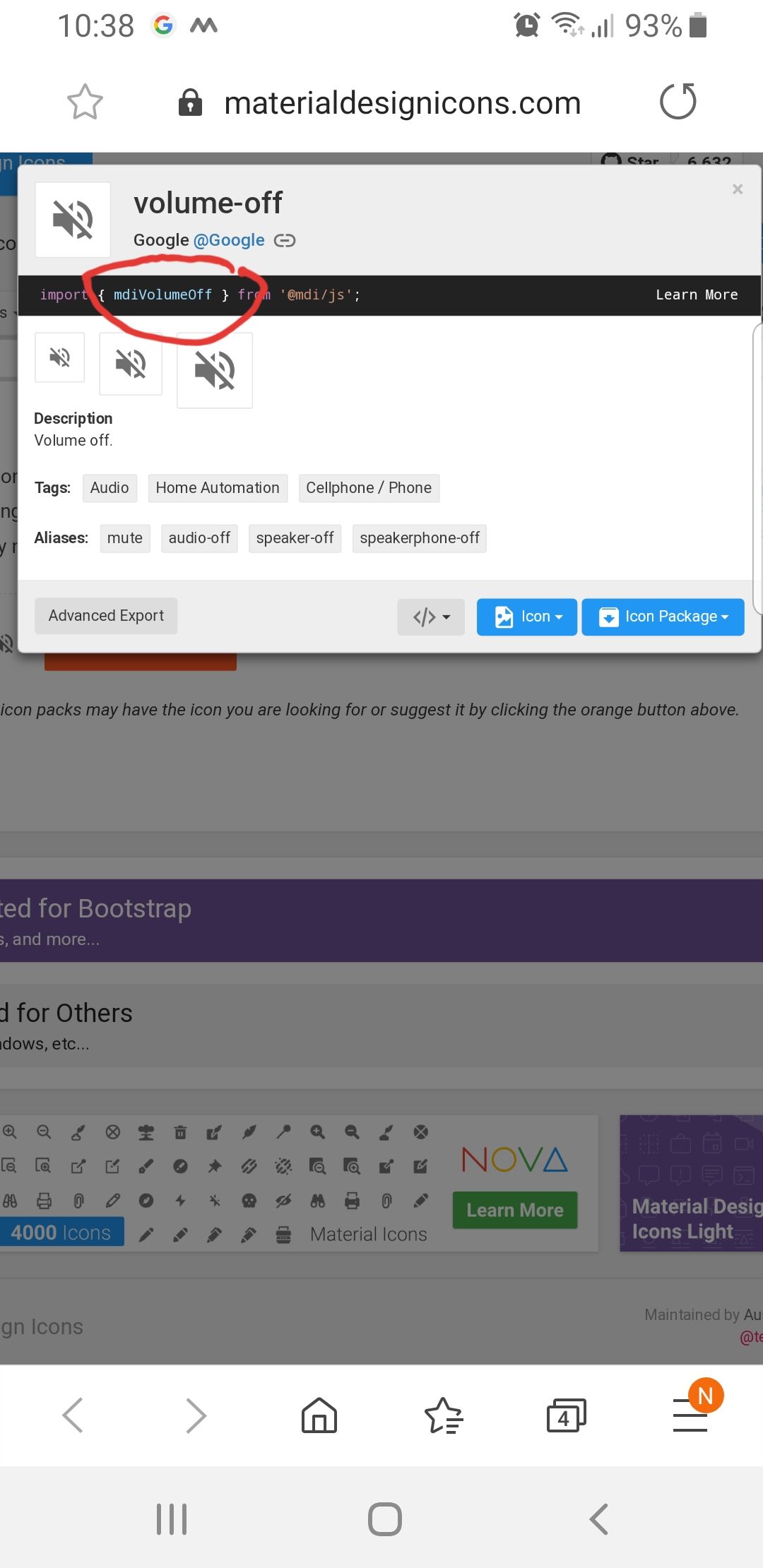Click the 4000 Icons badge
The image size is (763, 1568).
coord(61,1233)
